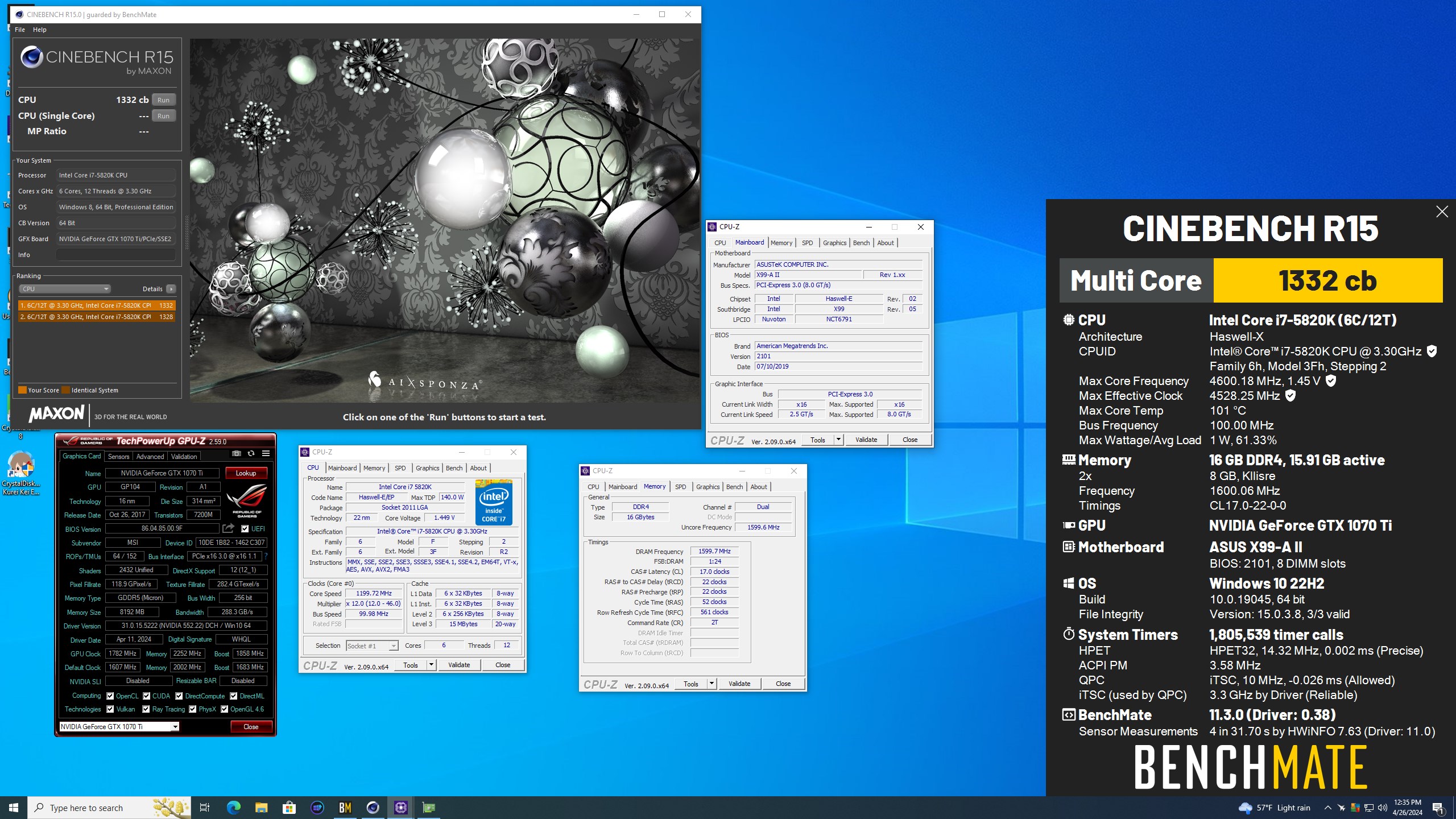1456x819 pixels.
Task: Take a GPU-Z screenshot with camera icon
Action: point(236,453)
